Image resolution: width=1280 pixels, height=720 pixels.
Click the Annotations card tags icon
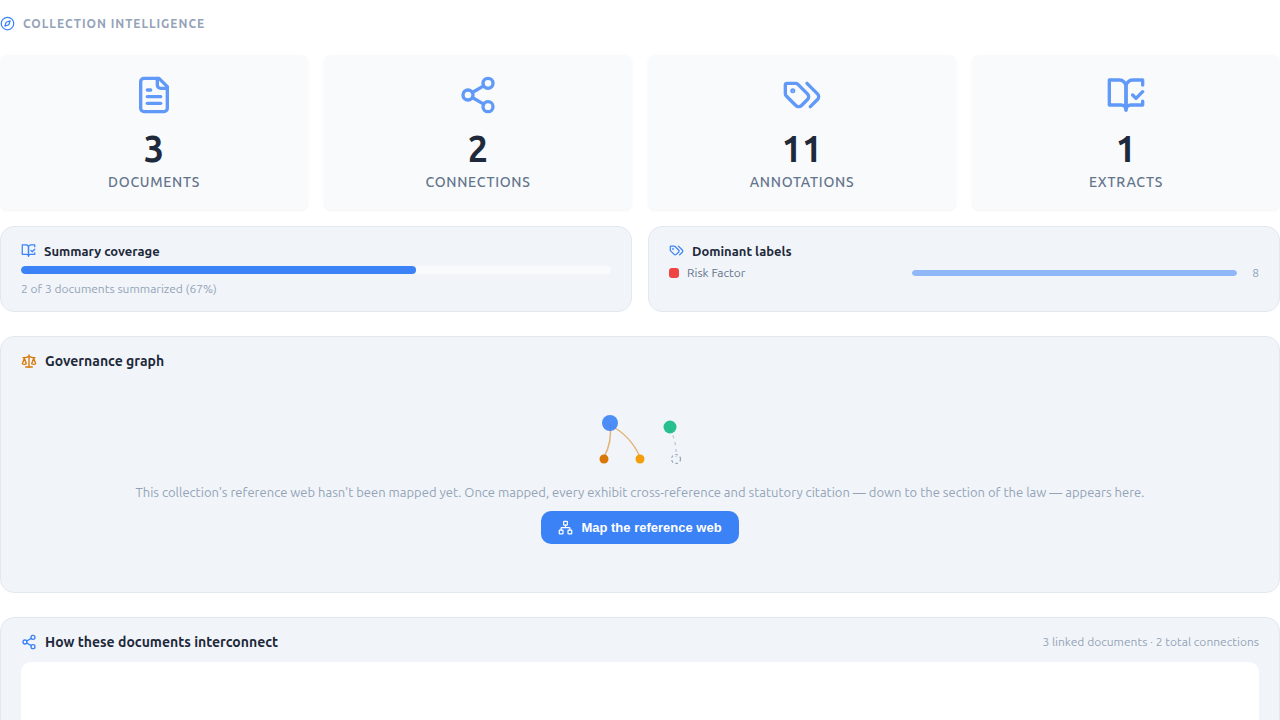click(802, 95)
